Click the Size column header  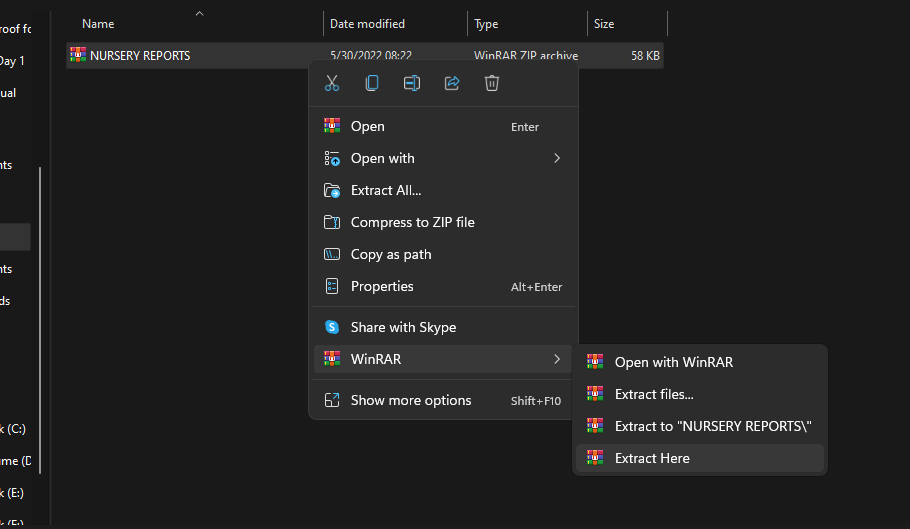click(604, 24)
